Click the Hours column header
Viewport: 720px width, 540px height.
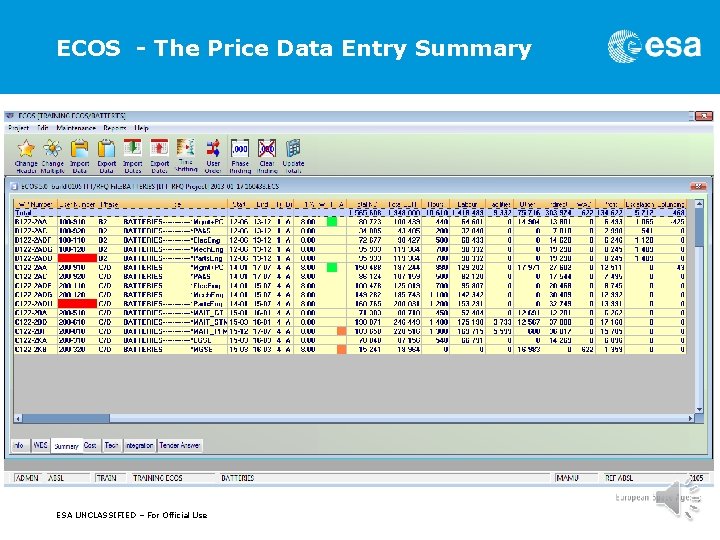[x=435, y=204]
